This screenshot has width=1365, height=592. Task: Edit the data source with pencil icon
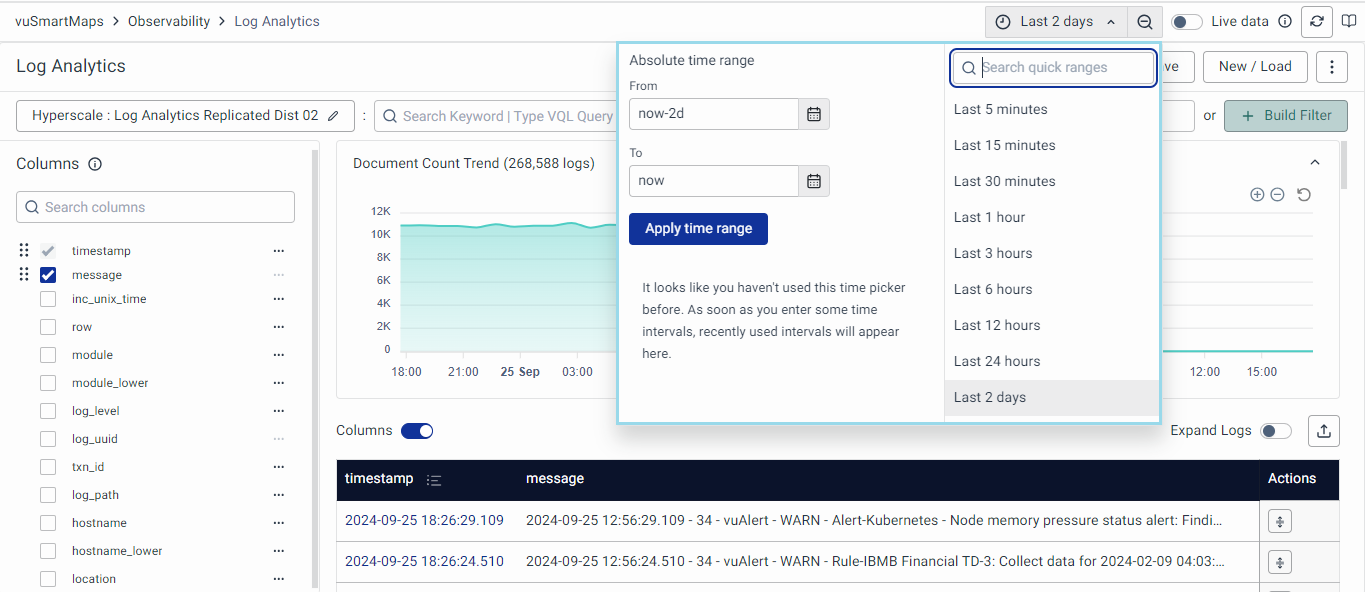pyautogui.click(x=334, y=116)
